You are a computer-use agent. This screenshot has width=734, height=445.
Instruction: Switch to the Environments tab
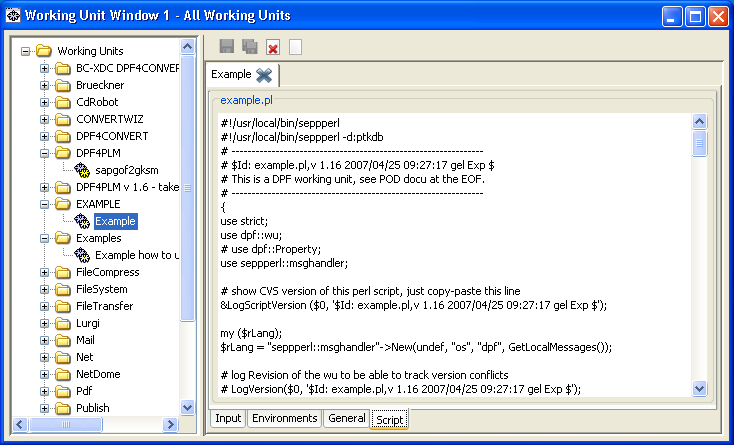285,418
